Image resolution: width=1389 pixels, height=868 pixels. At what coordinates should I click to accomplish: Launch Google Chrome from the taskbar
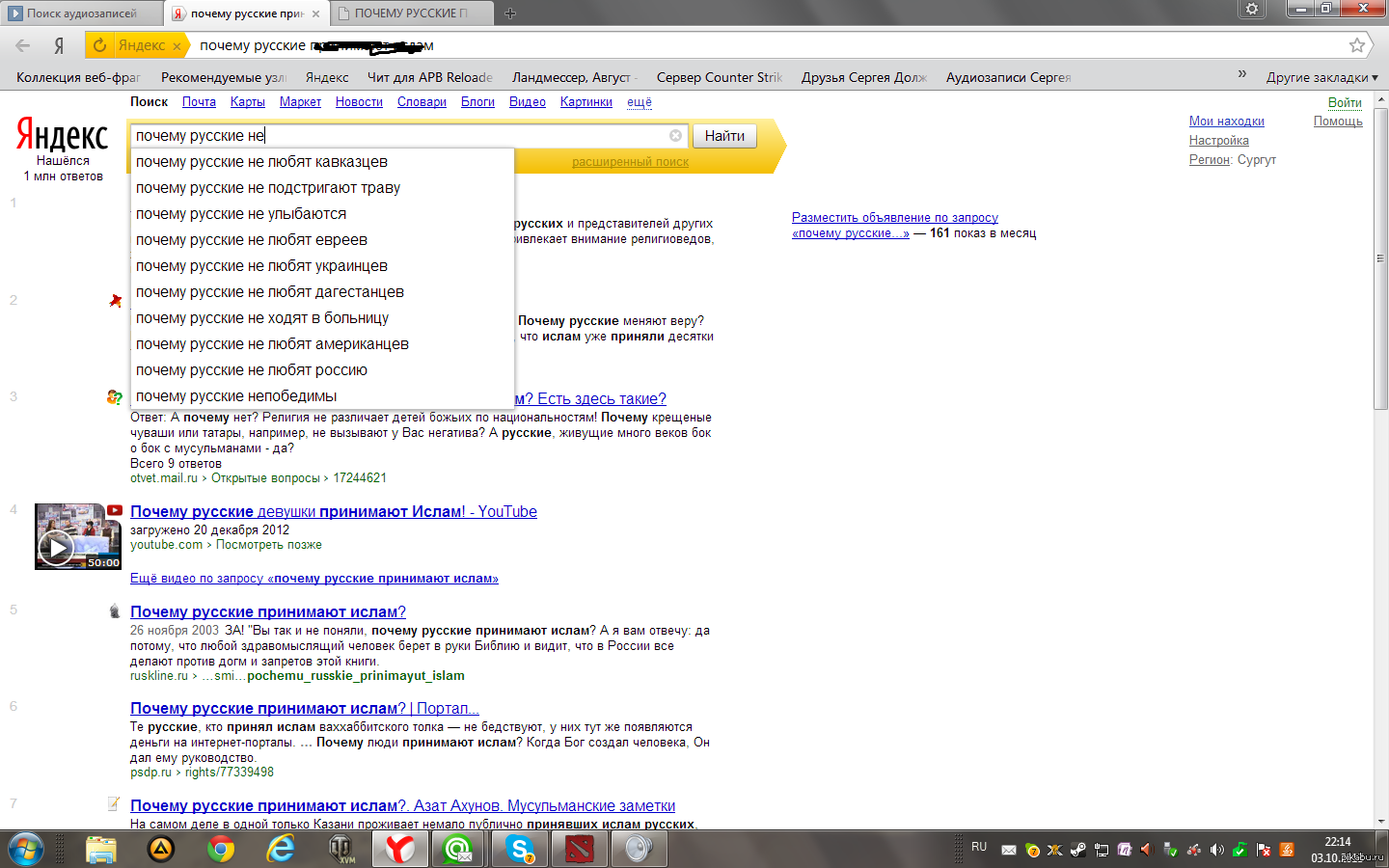[221, 849]
